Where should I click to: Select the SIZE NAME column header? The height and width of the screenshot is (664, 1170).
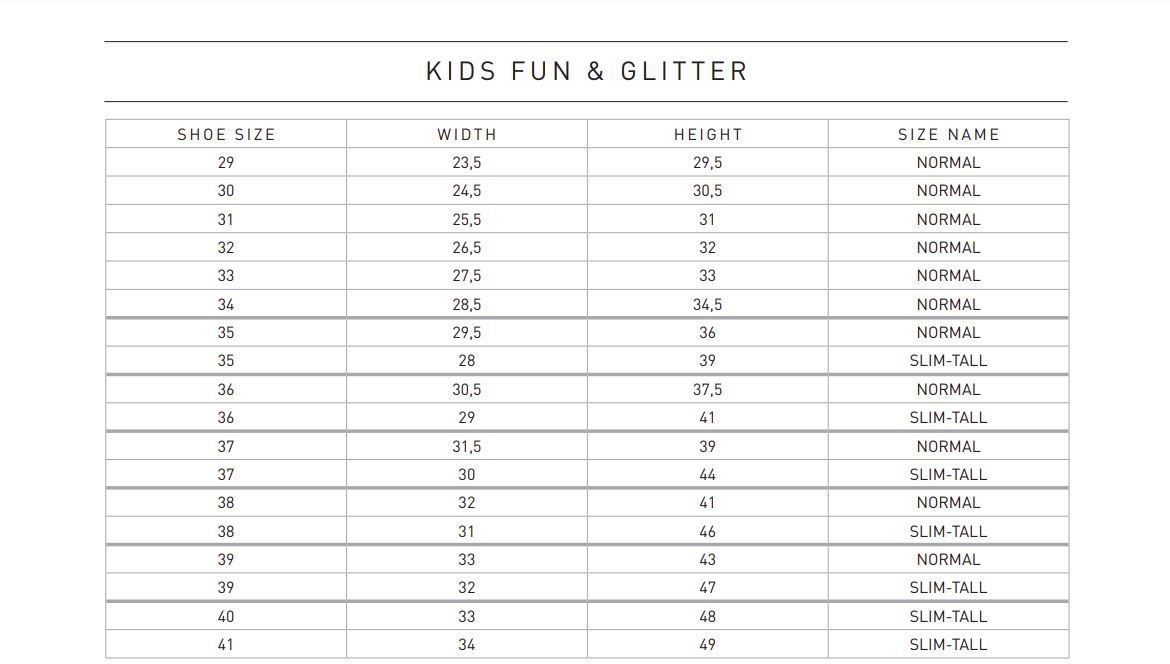[x=948, y=134]
